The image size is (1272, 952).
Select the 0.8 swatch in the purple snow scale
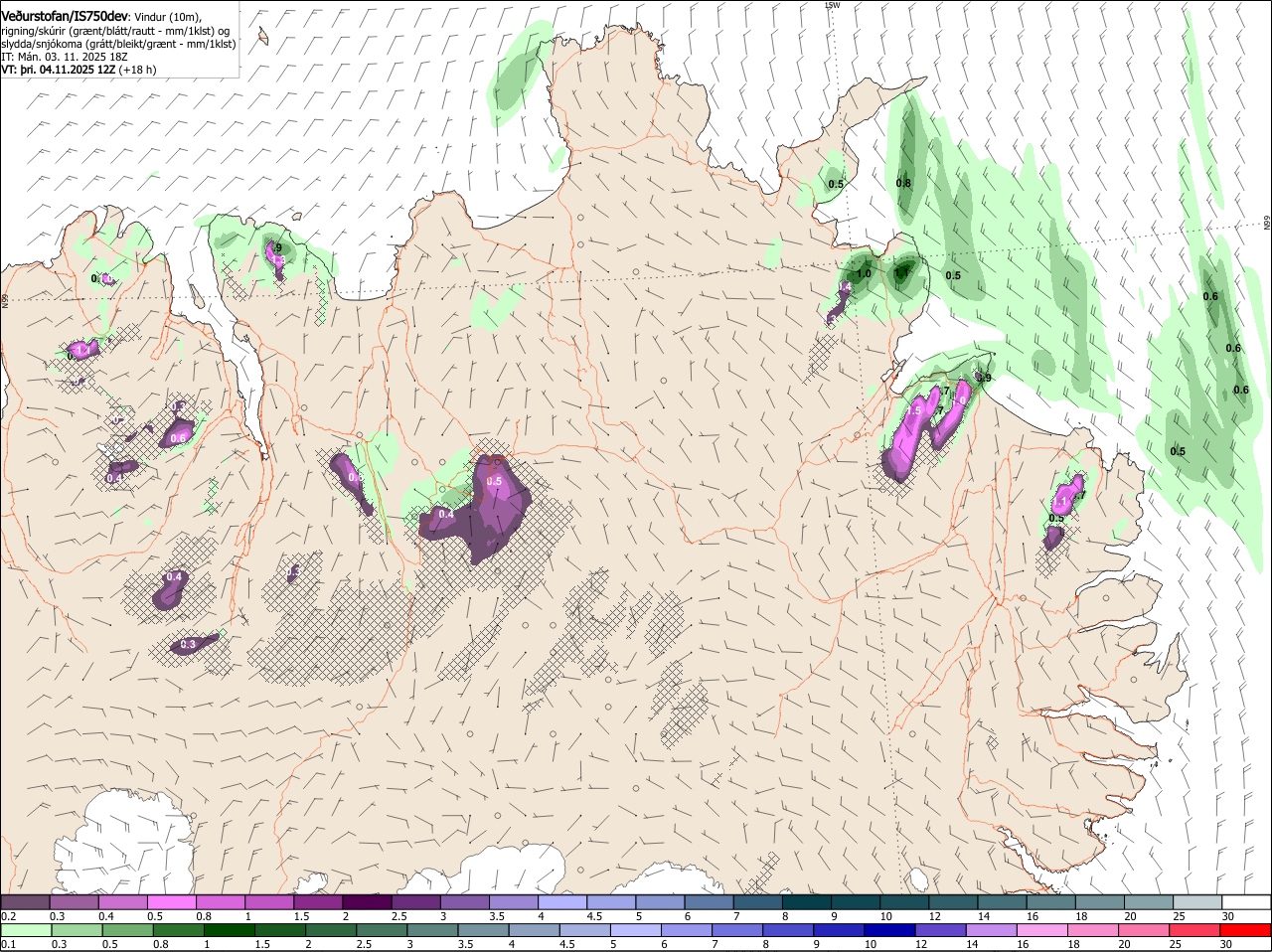click(220, 901)
